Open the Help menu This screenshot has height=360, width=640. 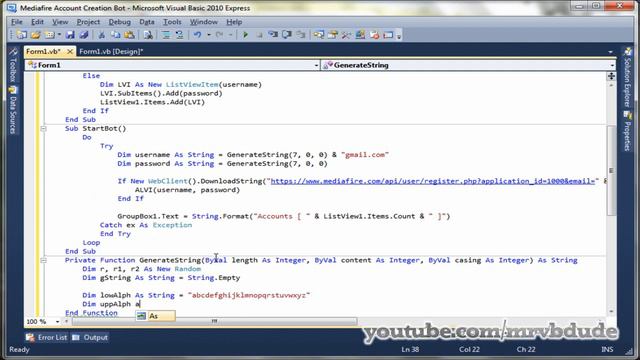(234, 22)
